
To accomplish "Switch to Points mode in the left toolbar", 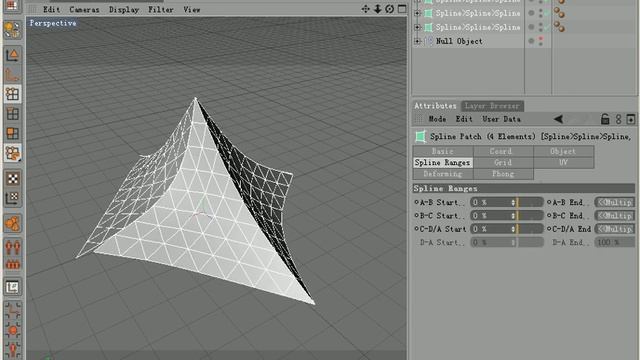I will coord(12,94).
